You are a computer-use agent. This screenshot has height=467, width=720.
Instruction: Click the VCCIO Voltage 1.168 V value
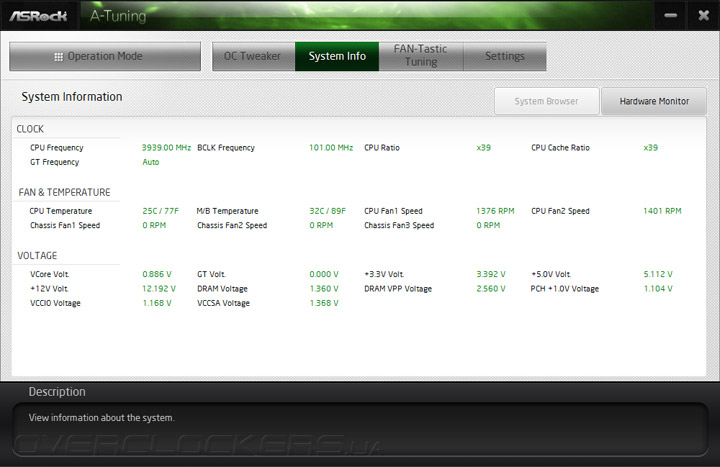point(157,303)
